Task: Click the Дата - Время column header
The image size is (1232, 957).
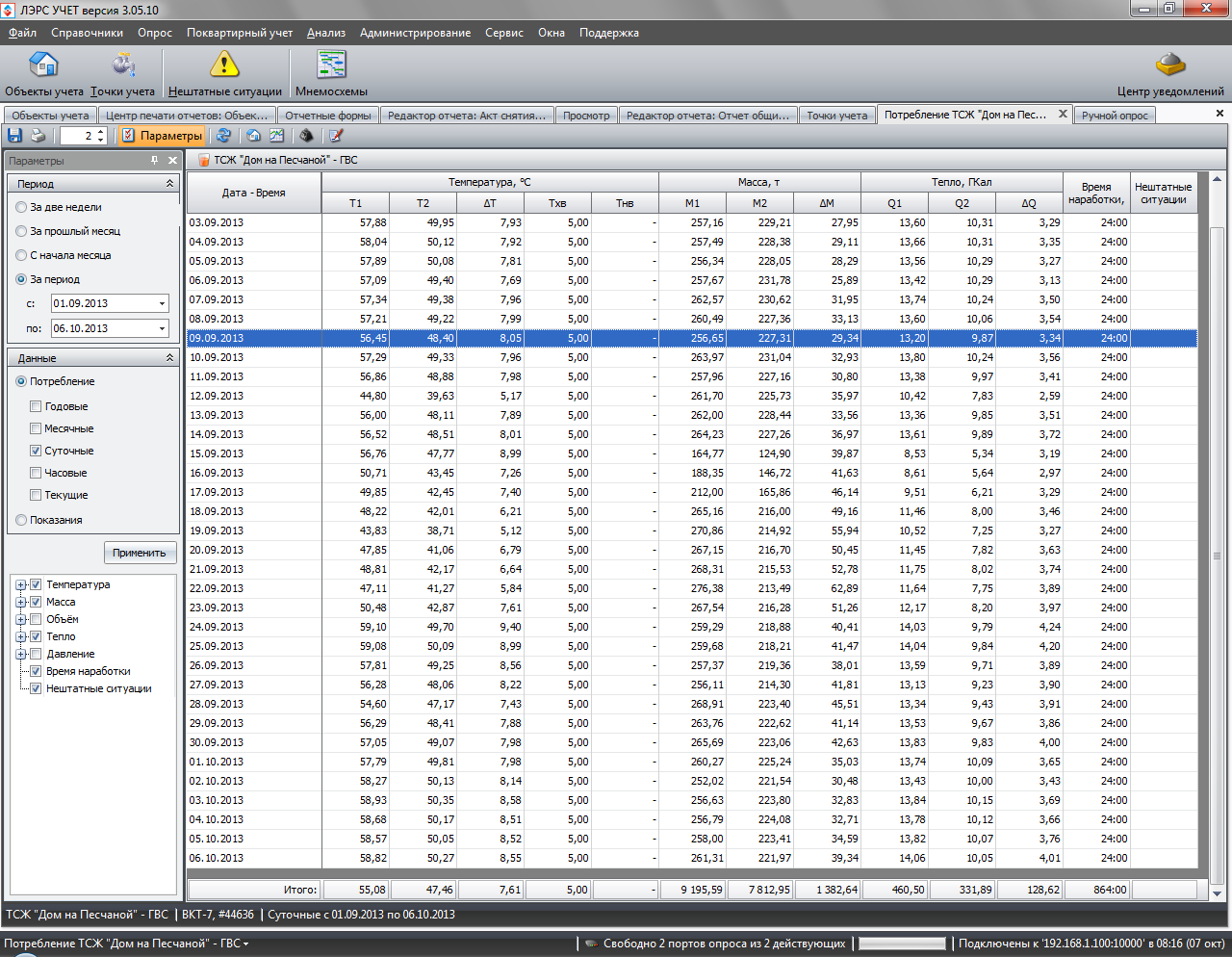Action: [254, 193]
